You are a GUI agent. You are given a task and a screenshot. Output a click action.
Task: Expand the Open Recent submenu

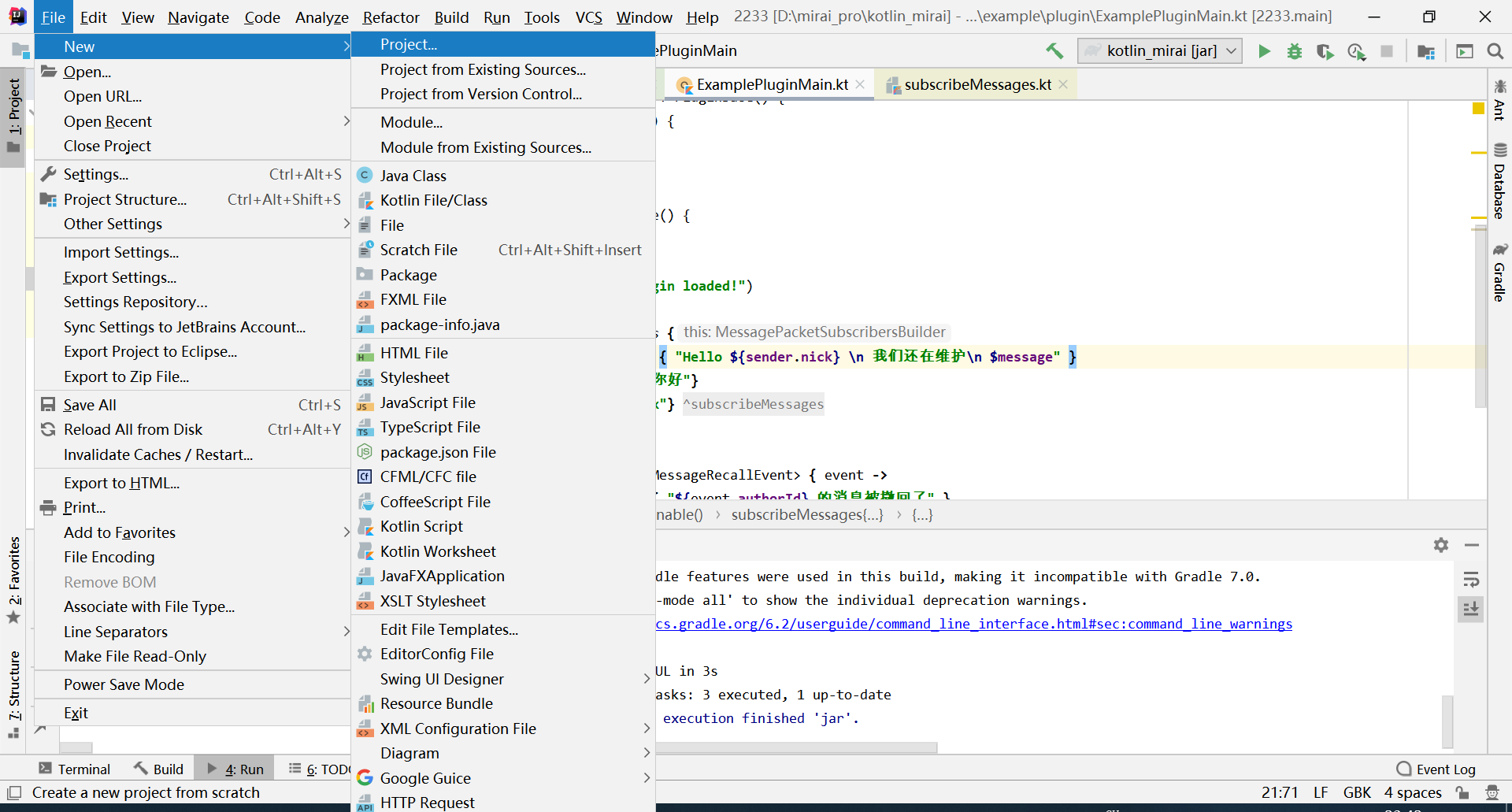coord(192,121)
